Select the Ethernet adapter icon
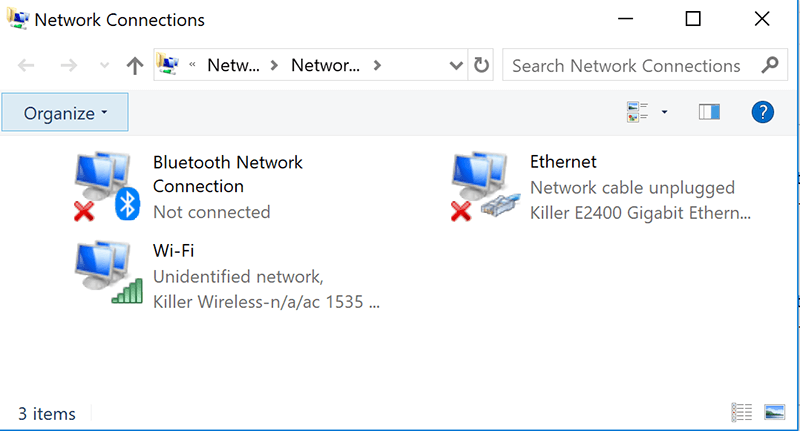 (485, 187)
